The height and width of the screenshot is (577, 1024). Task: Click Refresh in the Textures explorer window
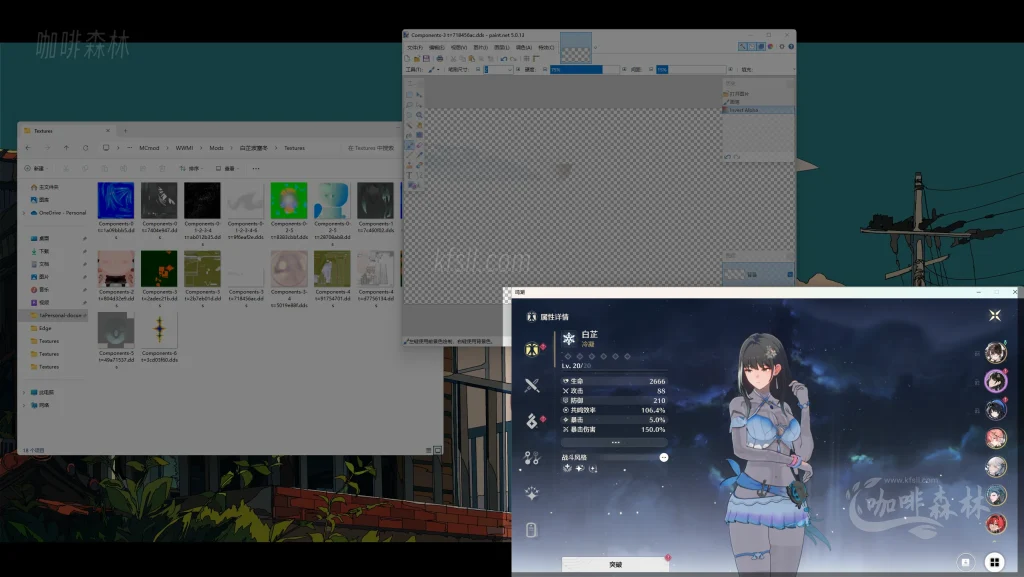pos(86,148)
